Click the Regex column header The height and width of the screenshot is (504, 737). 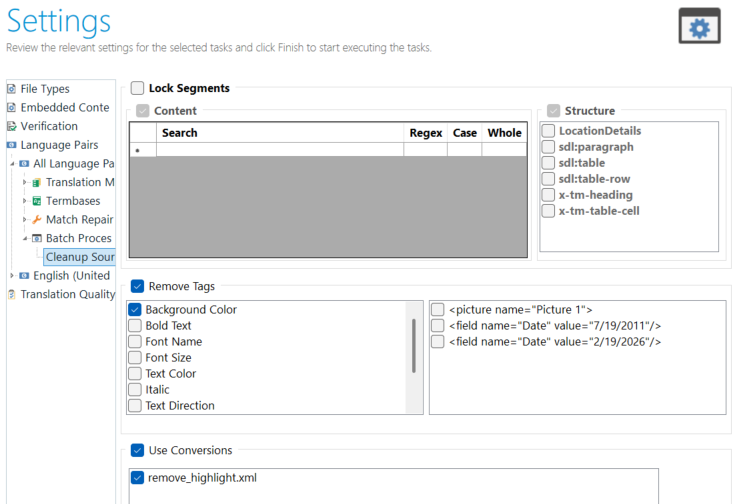[425, 133]
